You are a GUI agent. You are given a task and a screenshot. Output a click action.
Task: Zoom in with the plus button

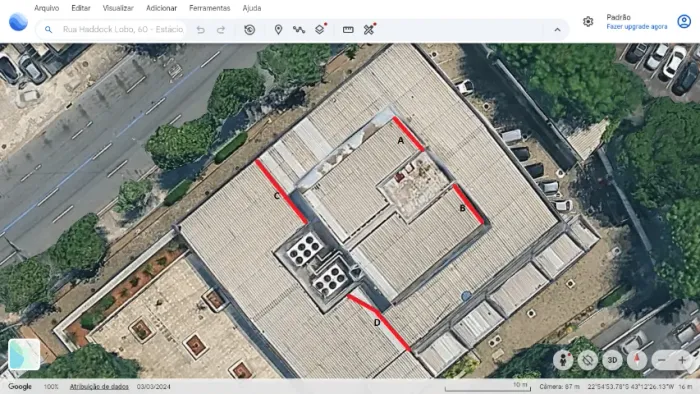(x=682, y=360)
